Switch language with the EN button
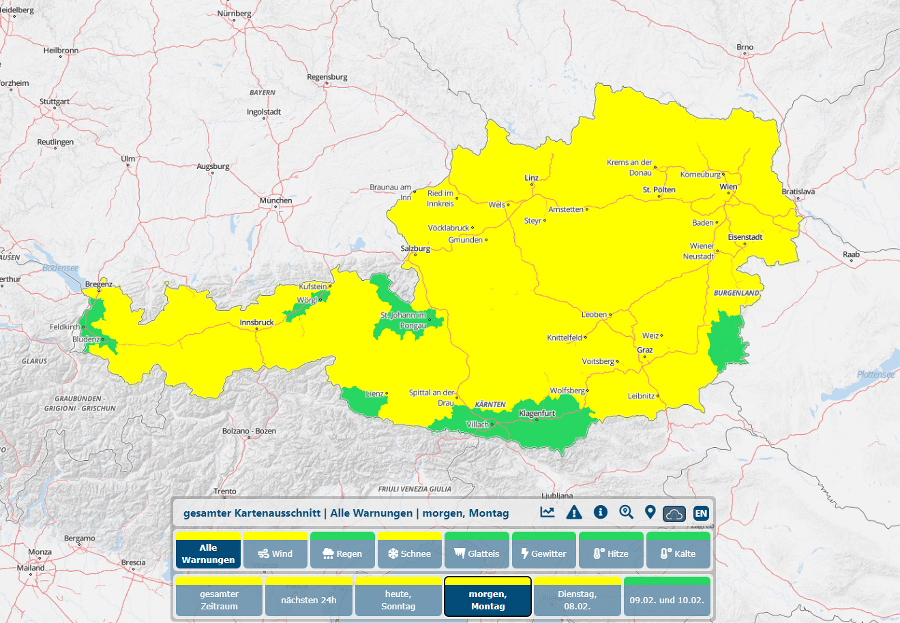 coord(701,513)
